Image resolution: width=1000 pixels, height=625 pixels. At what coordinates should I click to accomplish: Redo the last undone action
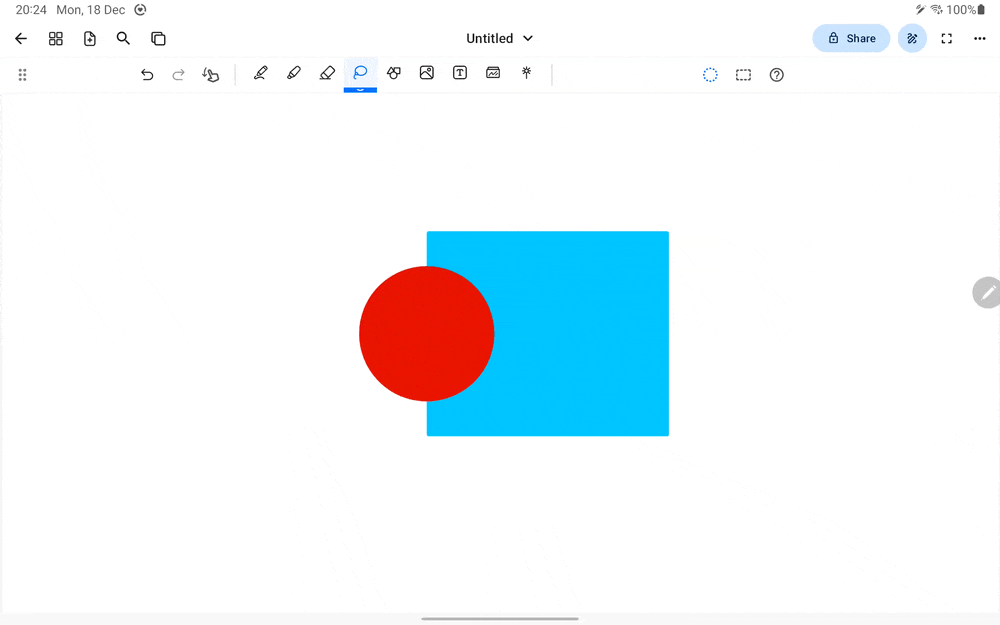(x=179, y=75)
